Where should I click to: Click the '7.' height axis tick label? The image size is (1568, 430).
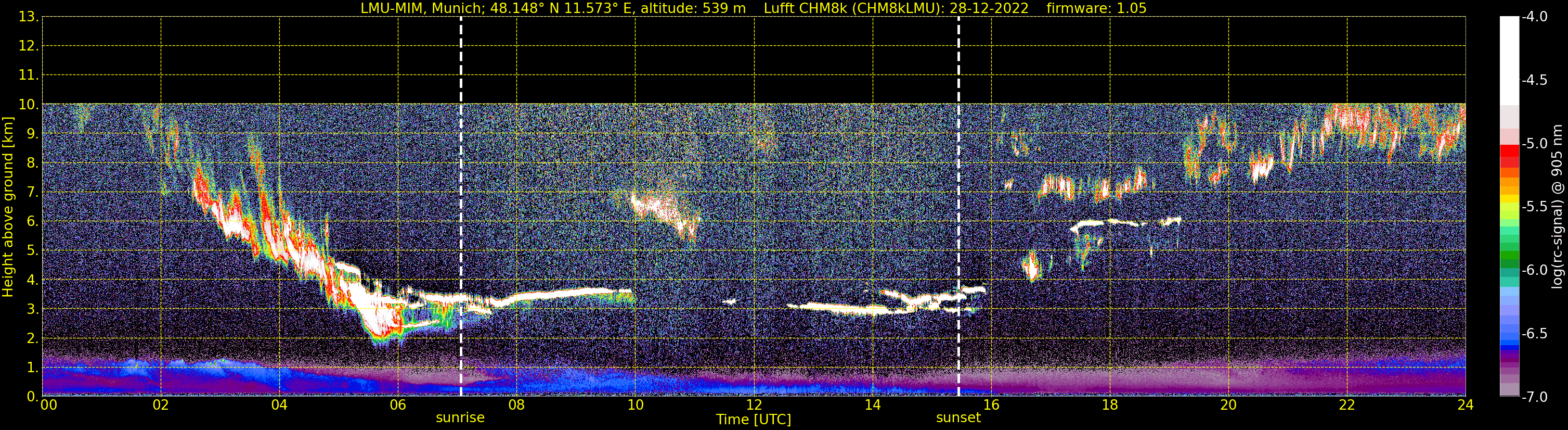tap(33, 193)
